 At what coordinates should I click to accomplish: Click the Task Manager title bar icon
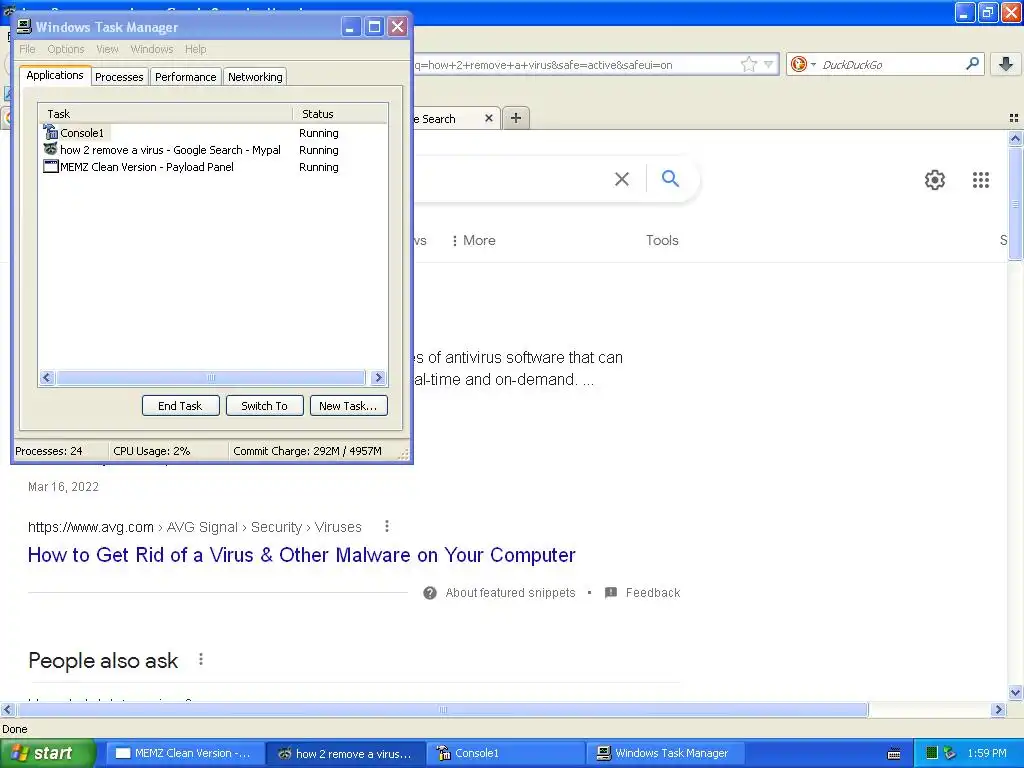(24, 26)
